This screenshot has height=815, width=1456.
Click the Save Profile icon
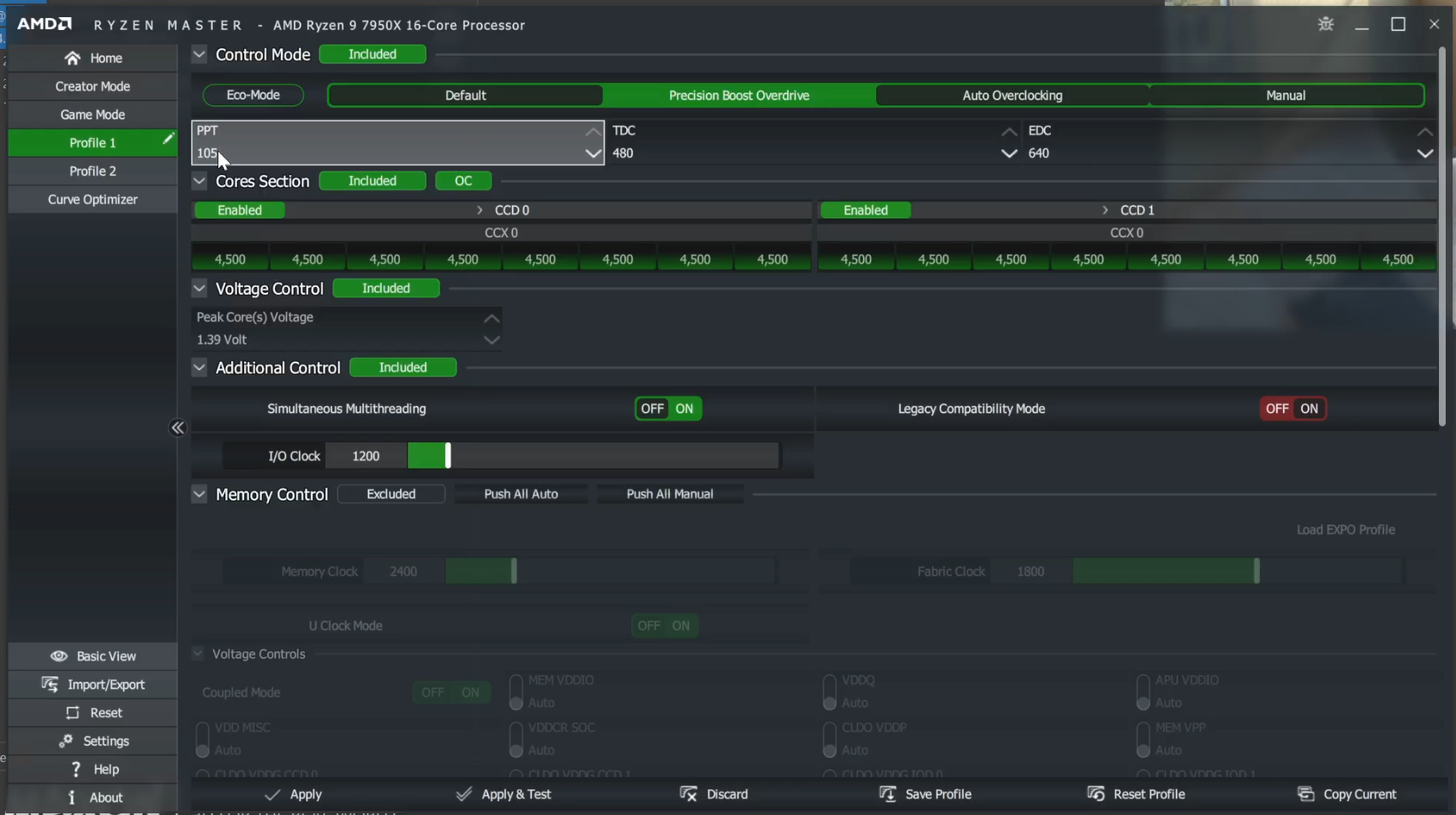[887, 794]
